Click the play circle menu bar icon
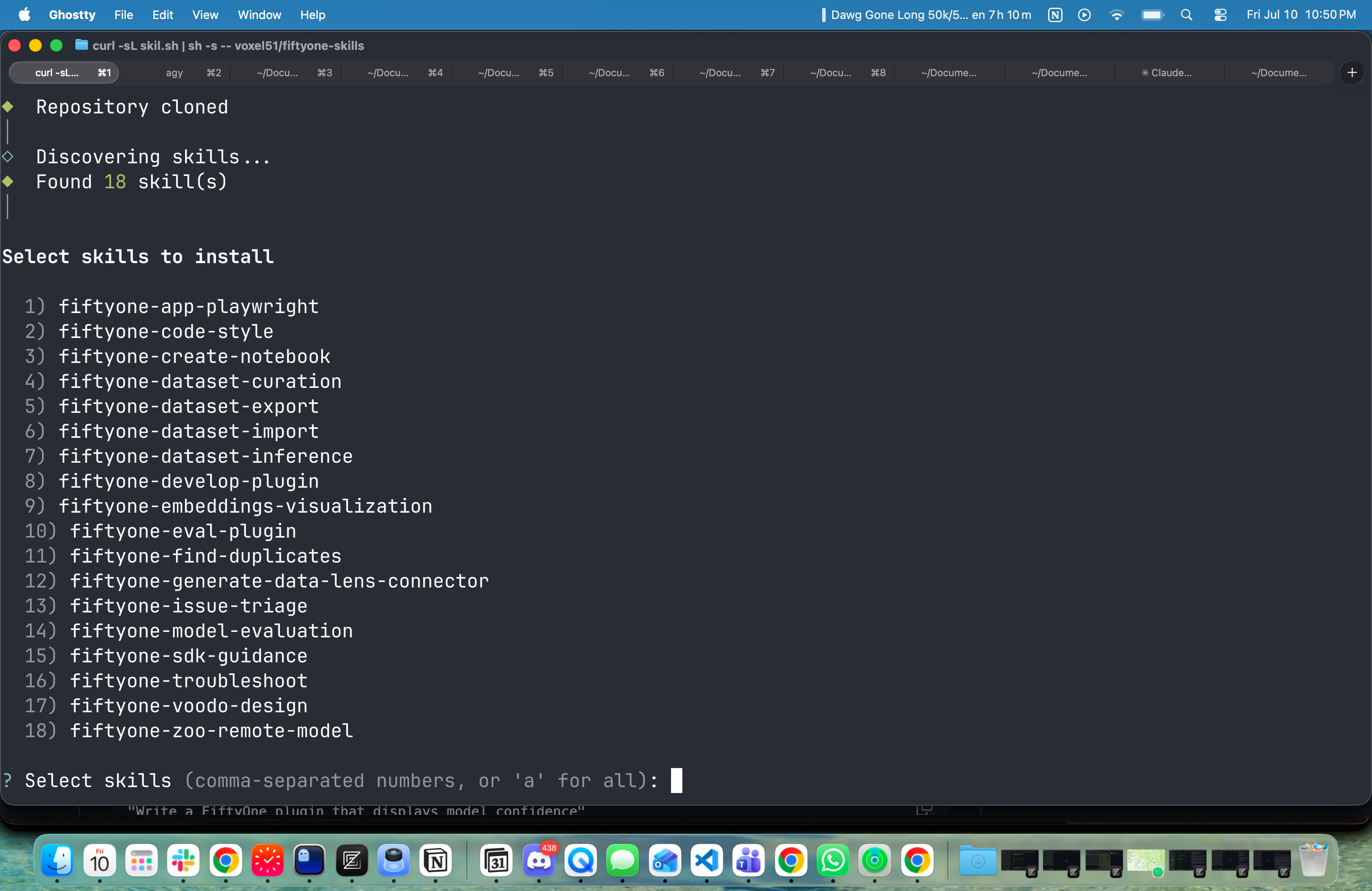 1084,15
